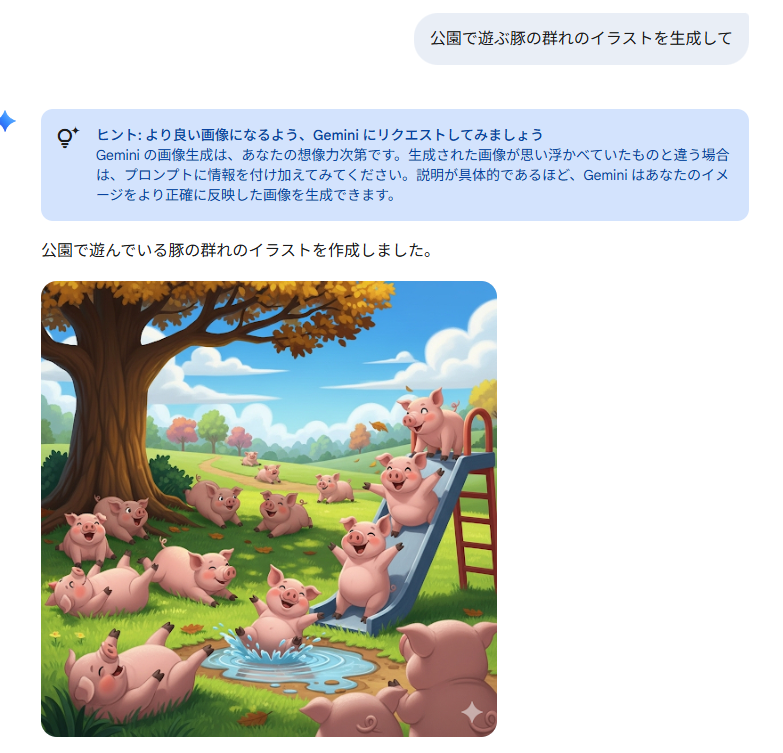The height and width of the screenshot is (753, 783).
Task: Click the lightbulb hint icon
Action: pyautogui.click(x=67, y=137)
